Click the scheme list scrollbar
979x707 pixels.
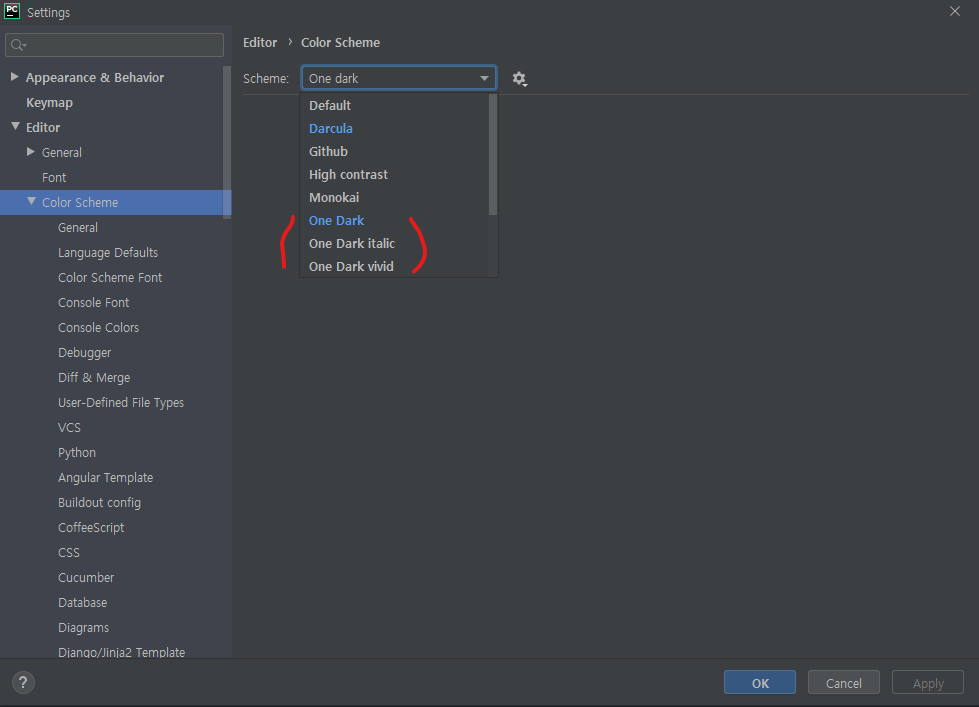click(493, 154)
